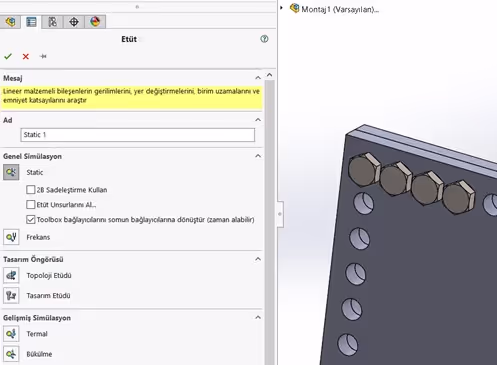Select the Bükülme study icon
Image resolution: width=497 pixels, height=365 pixels.
11,354
